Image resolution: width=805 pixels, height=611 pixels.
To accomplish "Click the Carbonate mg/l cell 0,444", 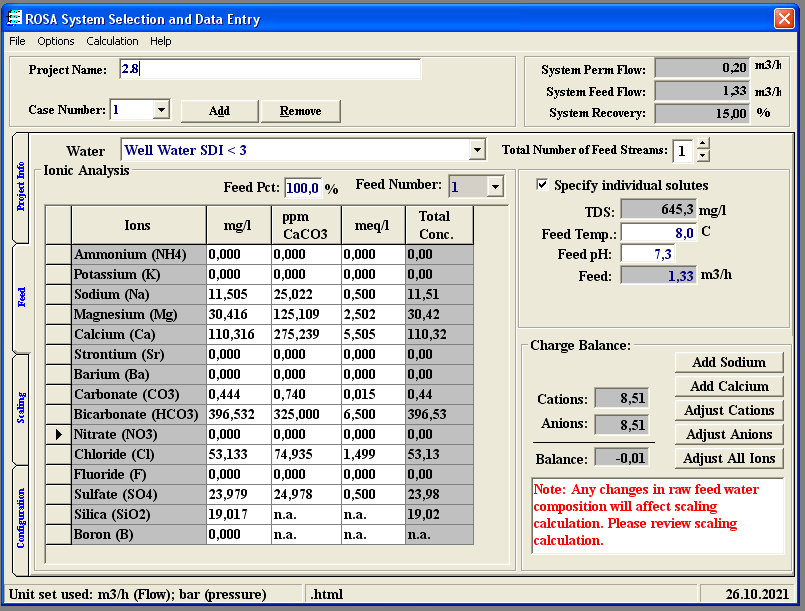I will (x=239, y=394).
